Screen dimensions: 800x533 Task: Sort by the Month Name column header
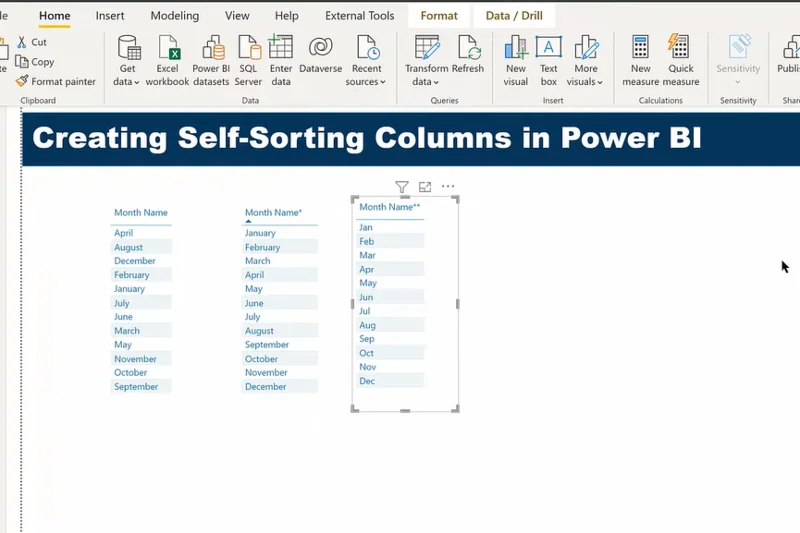[141, 213]
